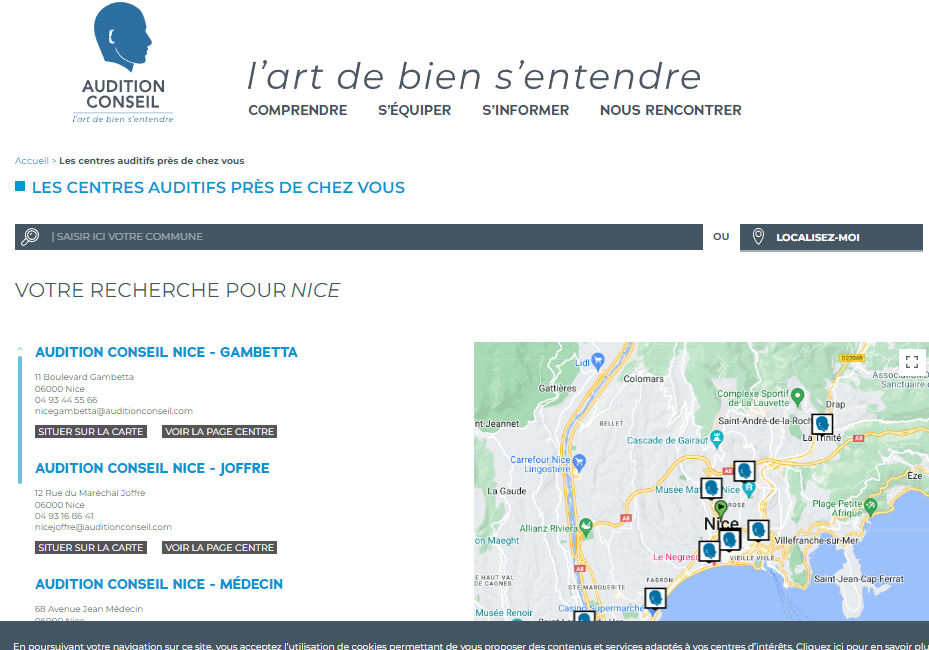
Task: Open Audition Conseil Nice - Médecin link
Action: (159, 584)
